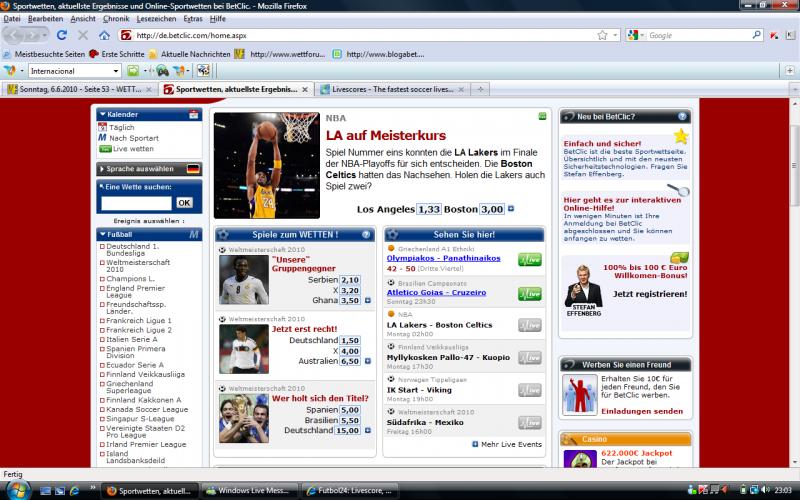This screenshot has width=800, height=500.
Task: Check the Kanada Soccer League box
Action: [102, 410]
